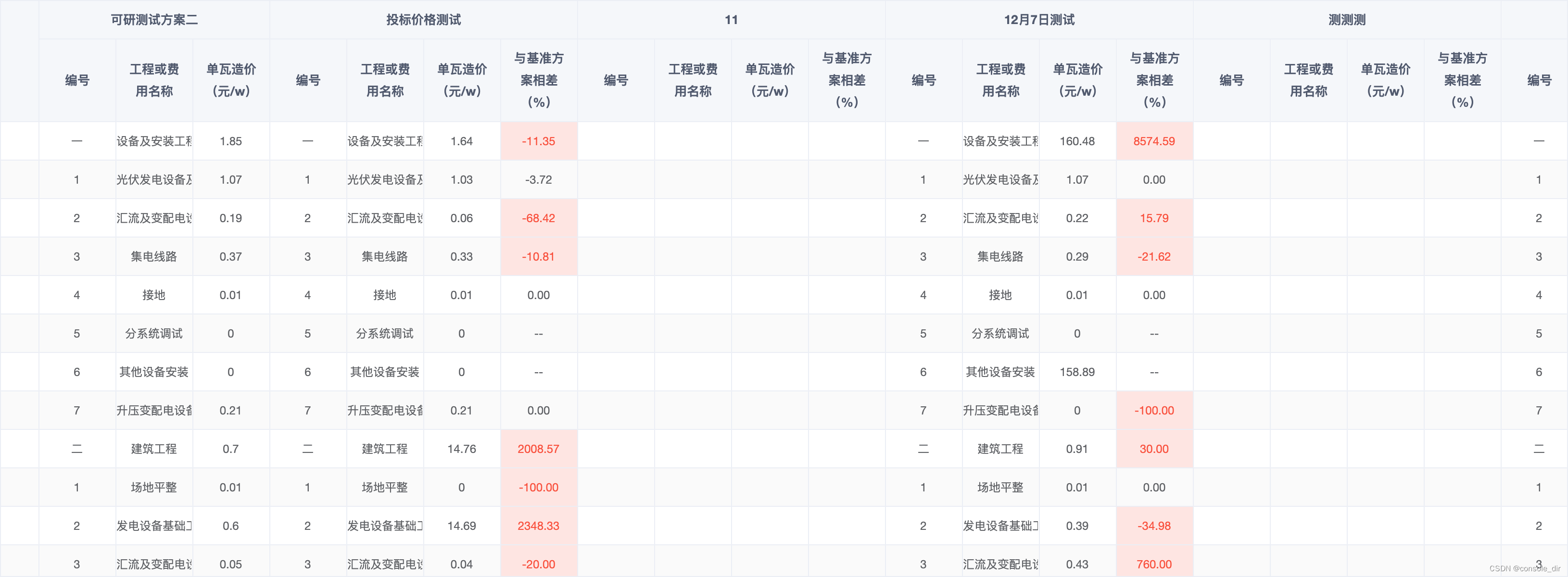Click the -68.42 red cell
The width and height of the screenshot is (1568, 577).
(538, 218)
